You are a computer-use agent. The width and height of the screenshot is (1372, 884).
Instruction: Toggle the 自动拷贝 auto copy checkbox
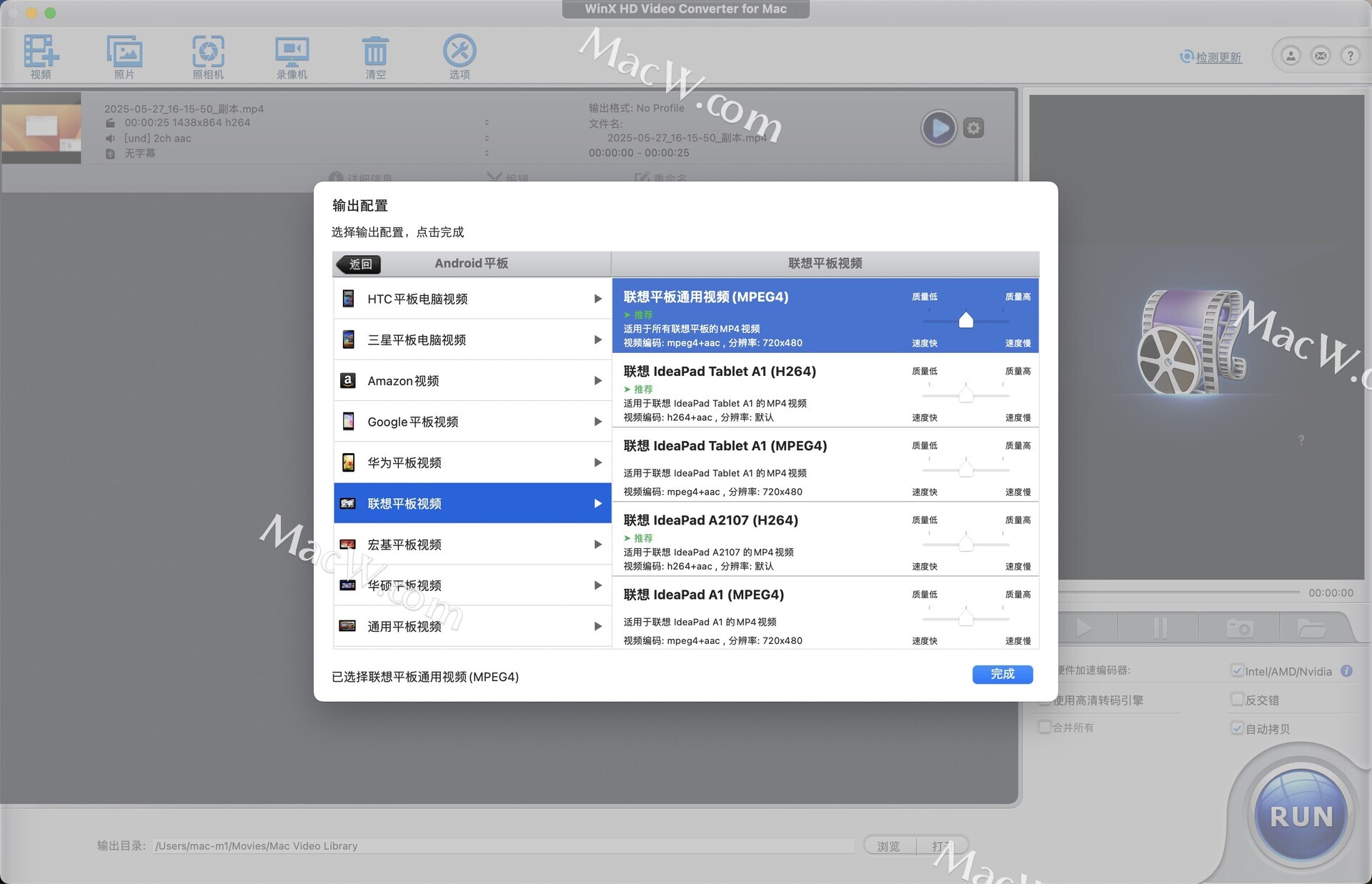click(1237, 728)
